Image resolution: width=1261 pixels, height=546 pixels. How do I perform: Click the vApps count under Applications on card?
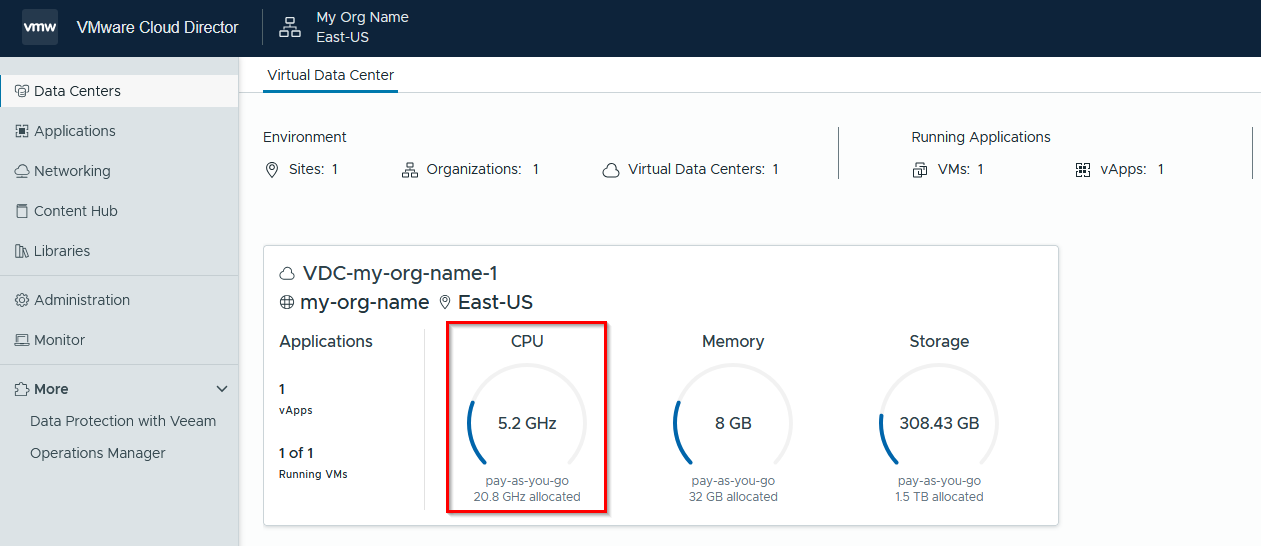pos(282,389)
